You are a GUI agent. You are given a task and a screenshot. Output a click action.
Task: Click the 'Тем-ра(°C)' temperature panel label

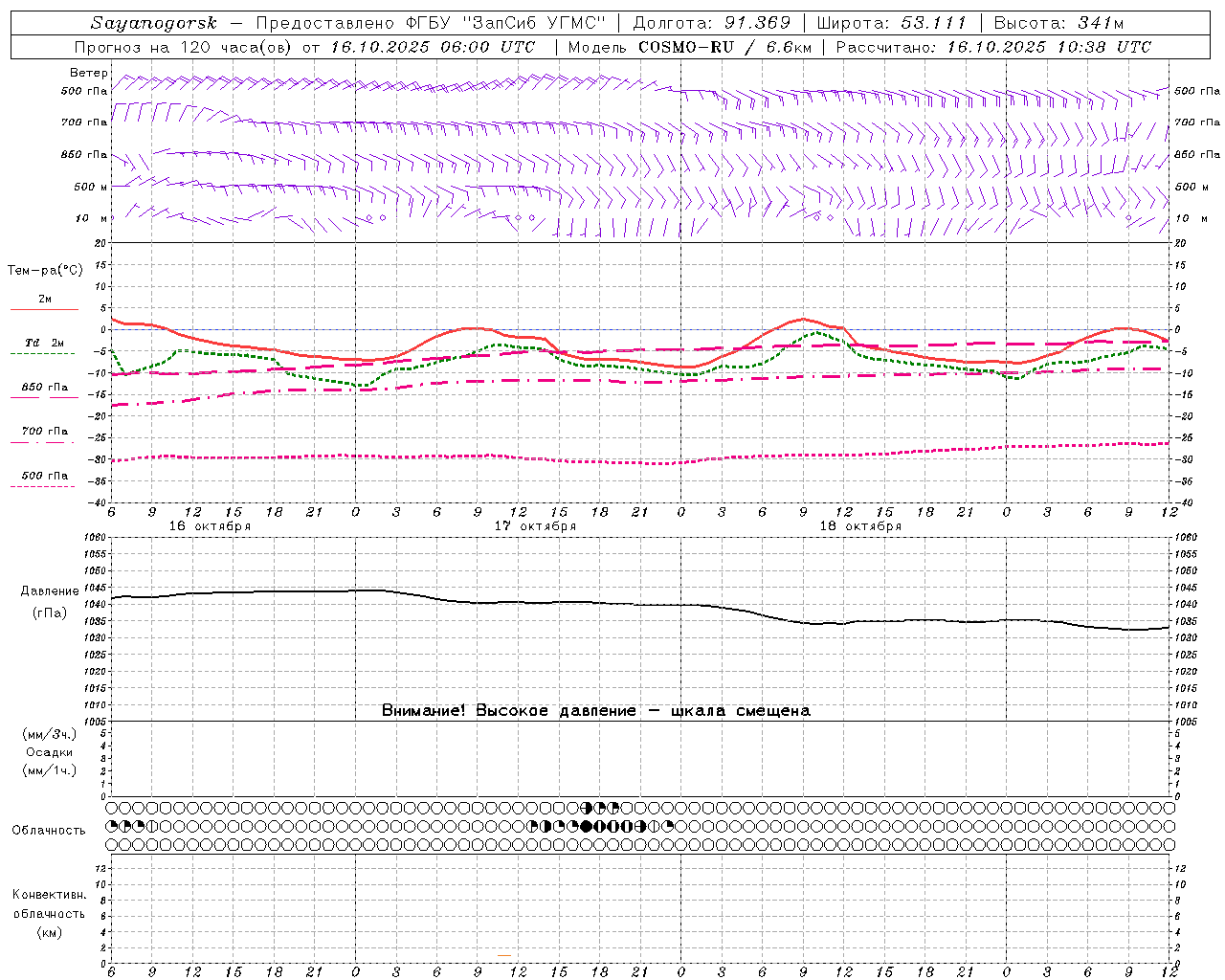[45, 271]
